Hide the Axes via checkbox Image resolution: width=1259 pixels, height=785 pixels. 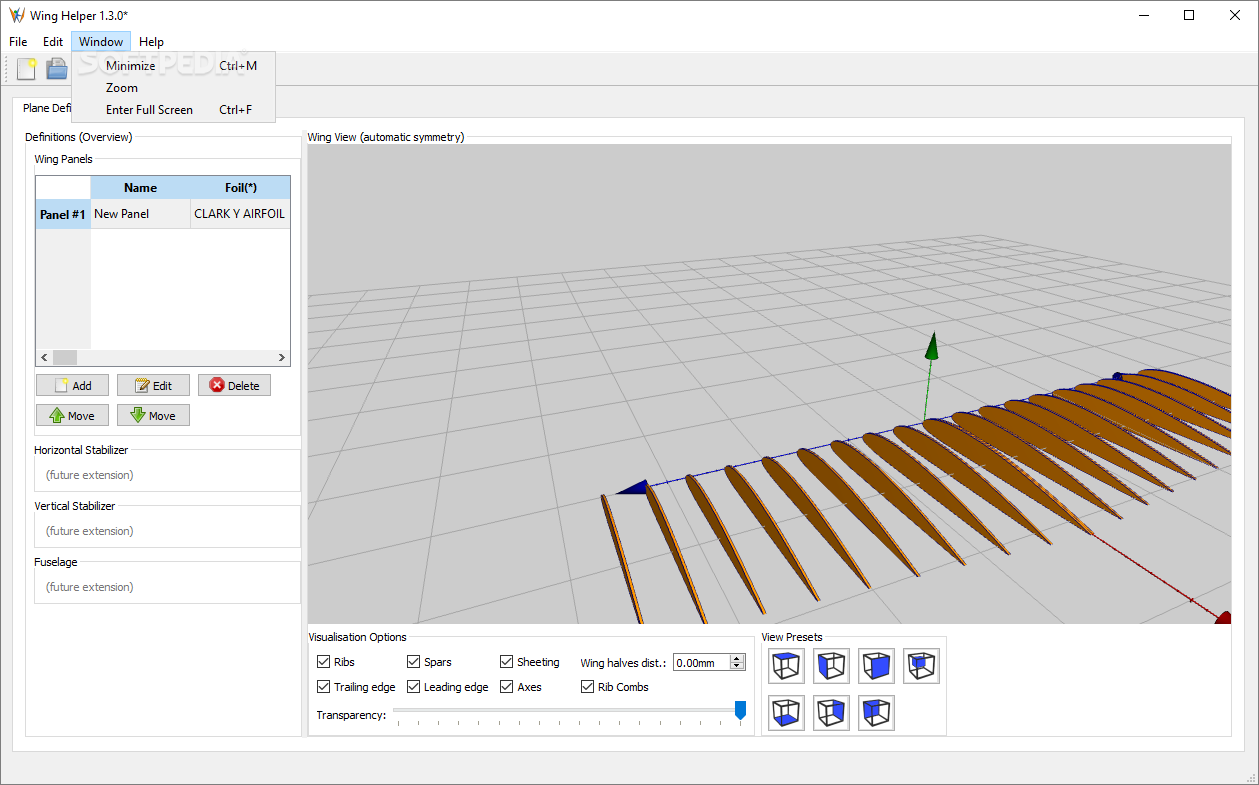[x=507, y=687]
